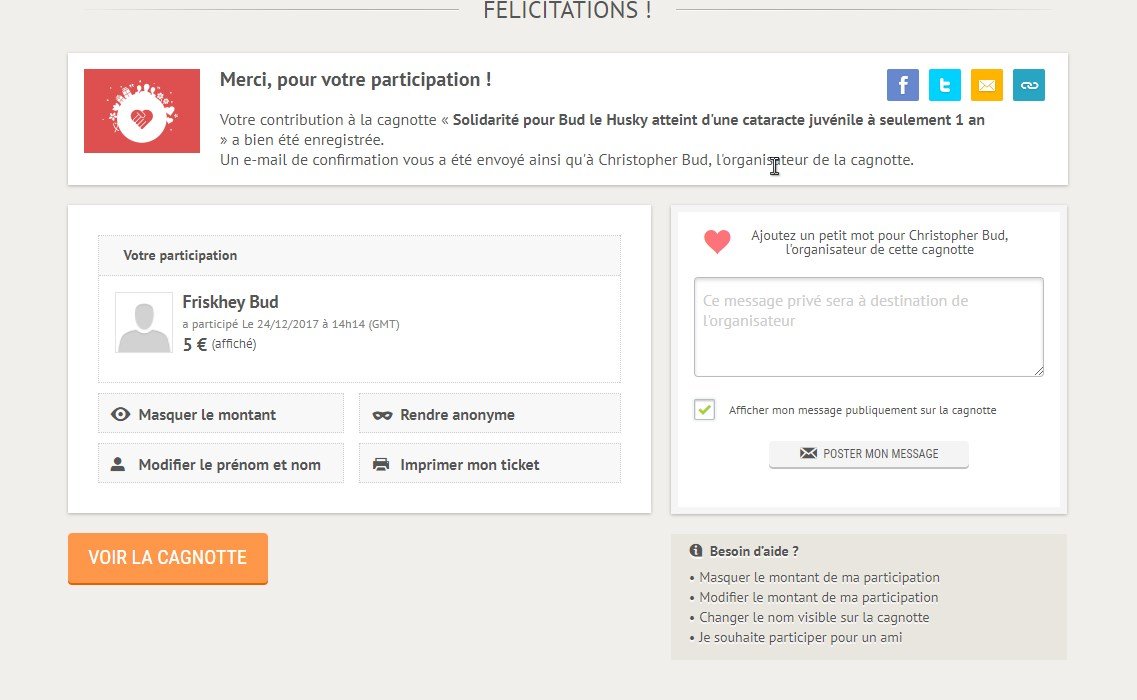1137x700 pixels.
Task: Focus the private message text field
Action: pyautogui.click(x=868, y=327)
